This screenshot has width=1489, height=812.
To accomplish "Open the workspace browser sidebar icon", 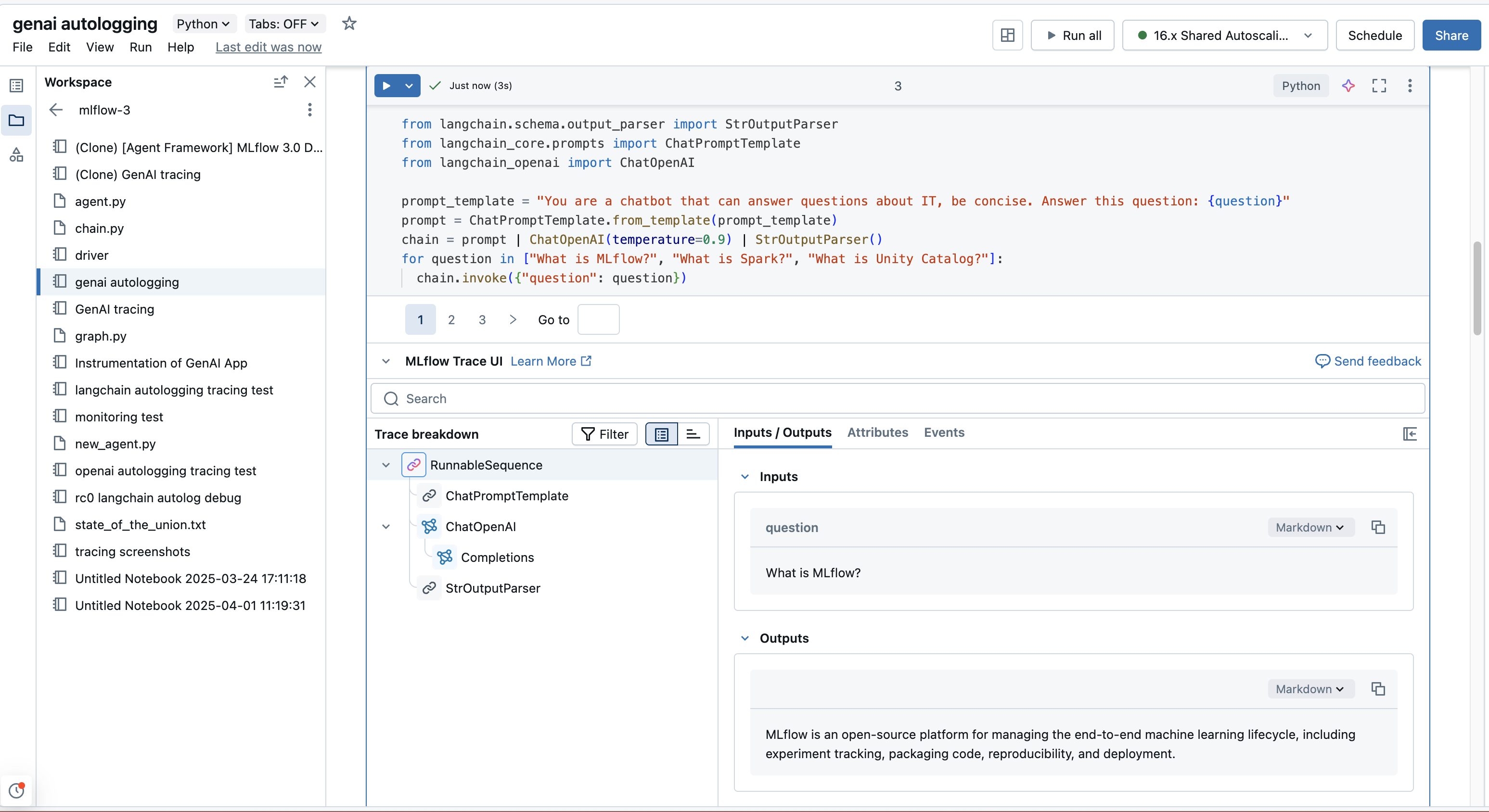I will [17, 121].
